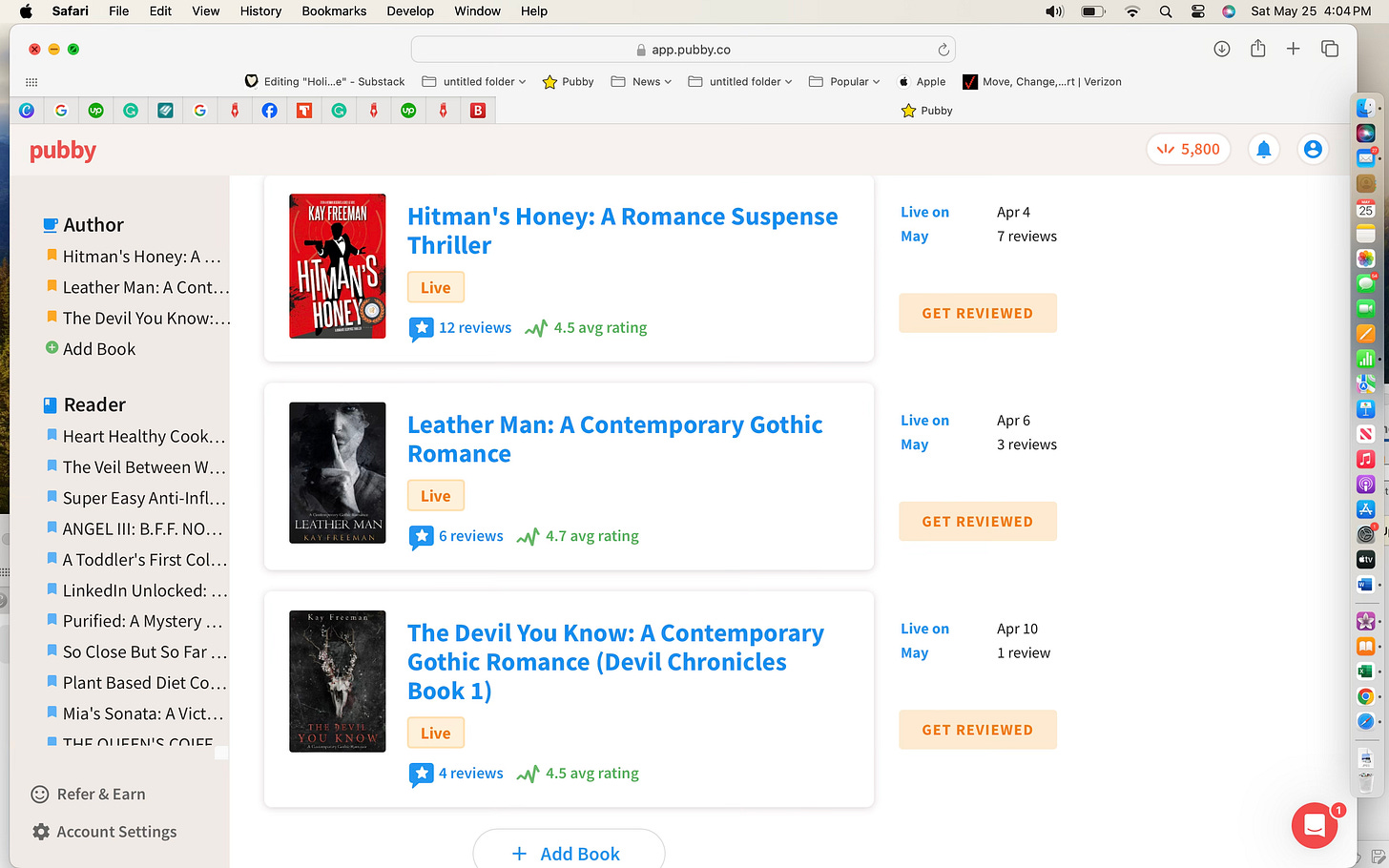Open the chat support bubble

(x=1315, y=826)
